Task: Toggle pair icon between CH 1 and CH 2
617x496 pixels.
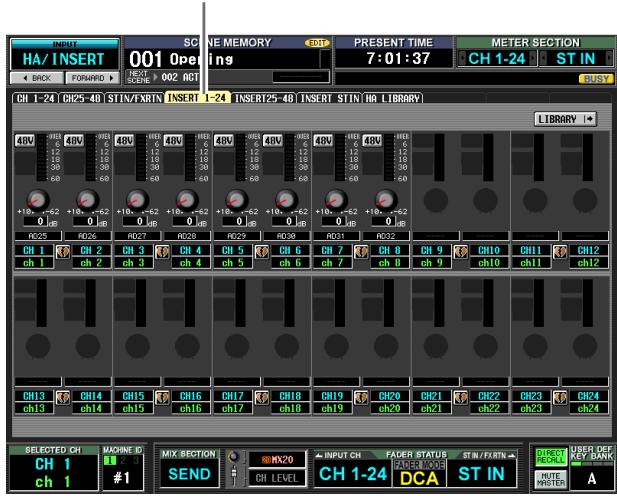Action: (x=63, y=252)
